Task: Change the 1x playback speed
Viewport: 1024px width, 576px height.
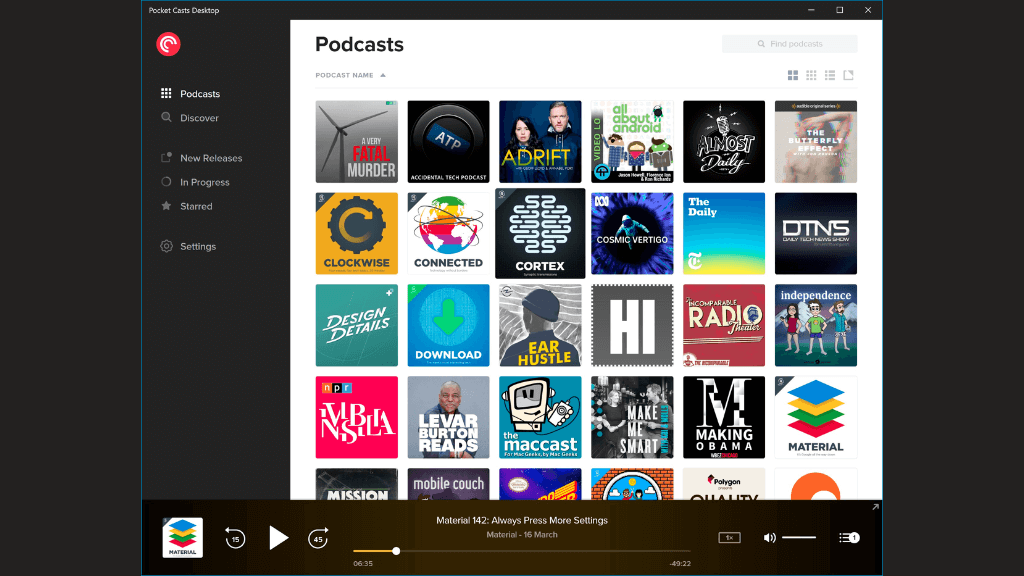Action: pos(729,537)
